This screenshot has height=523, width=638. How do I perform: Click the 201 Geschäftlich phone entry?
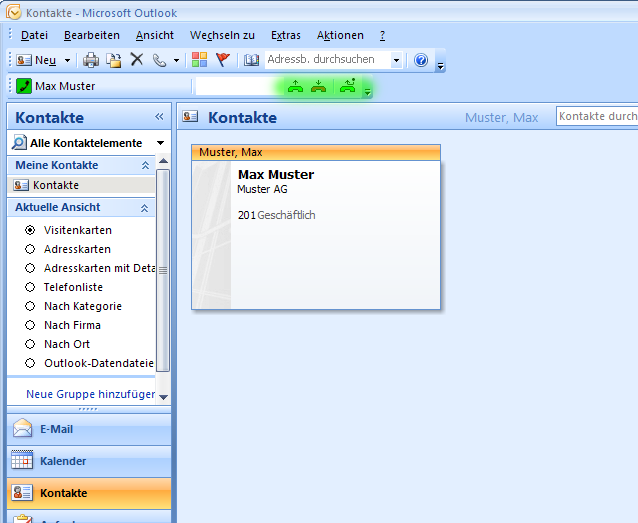coord(276,215)
